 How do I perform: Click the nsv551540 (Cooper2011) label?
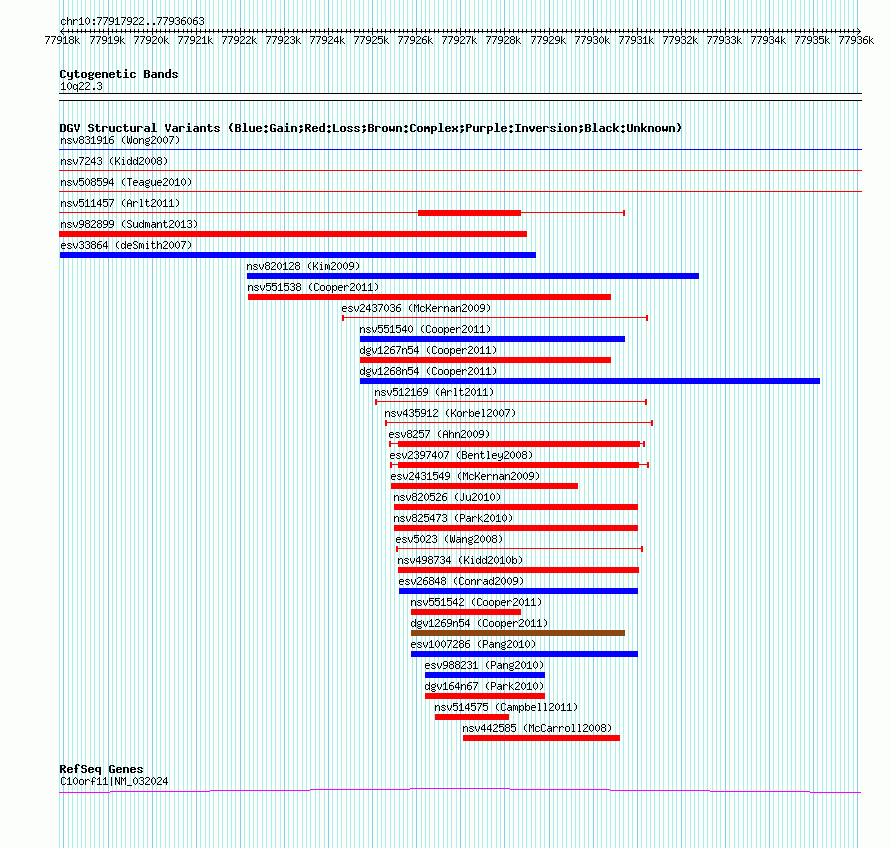(x=425, y=329)
